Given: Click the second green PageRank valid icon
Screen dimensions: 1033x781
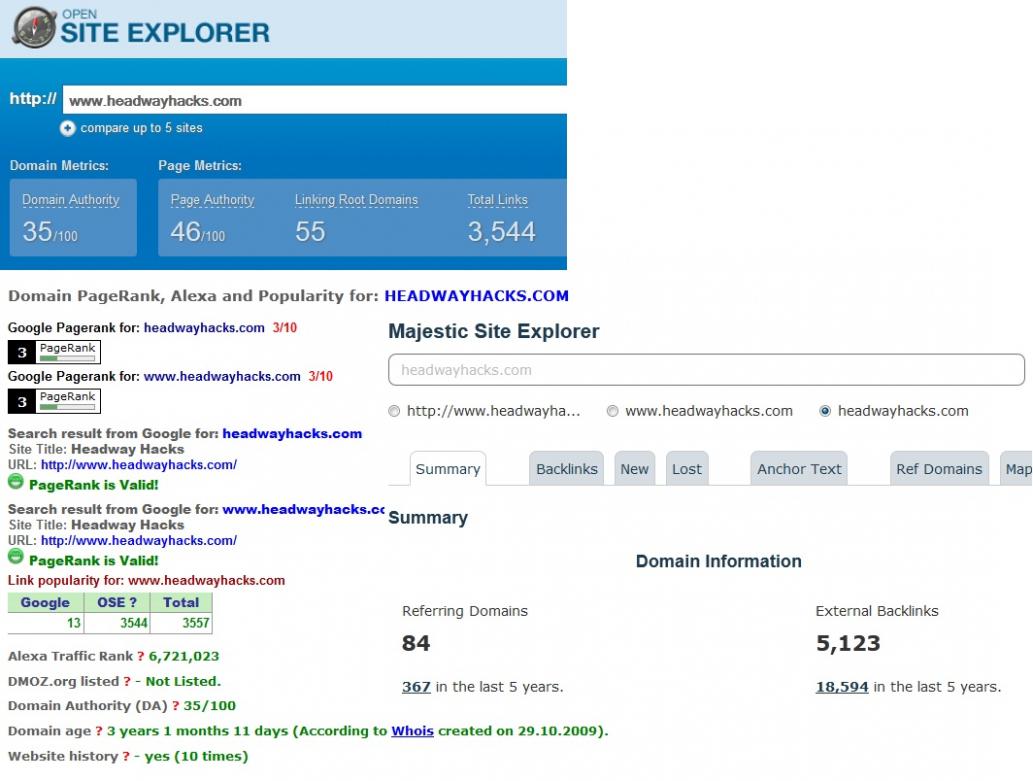Looking at the screenshot, I should 15,558.
